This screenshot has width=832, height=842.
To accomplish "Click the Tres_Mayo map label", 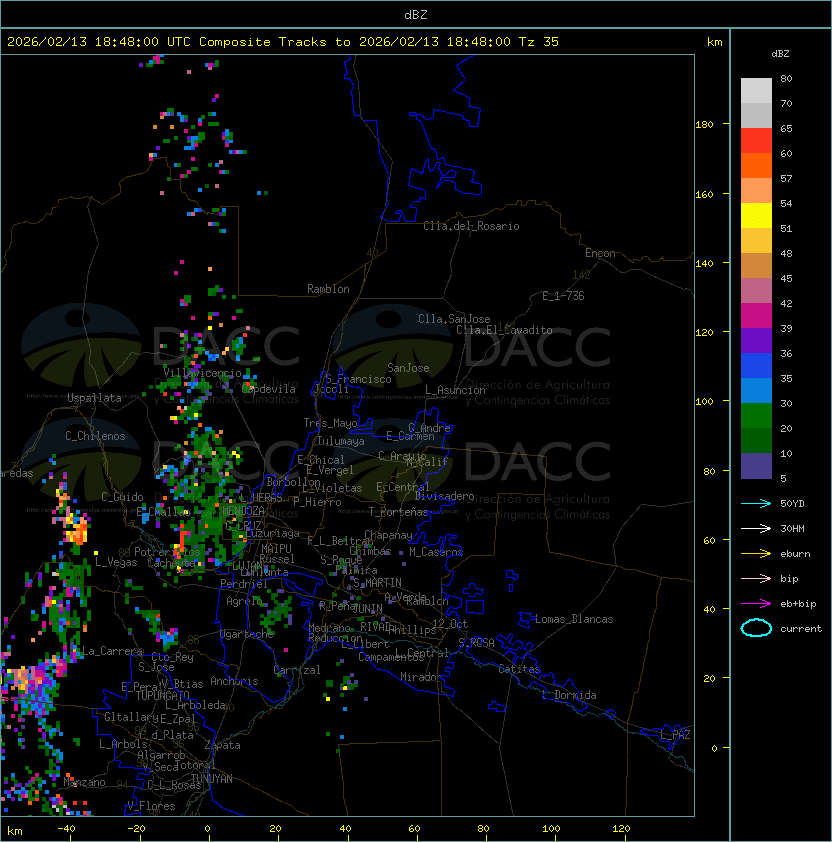I will [330, 423].
